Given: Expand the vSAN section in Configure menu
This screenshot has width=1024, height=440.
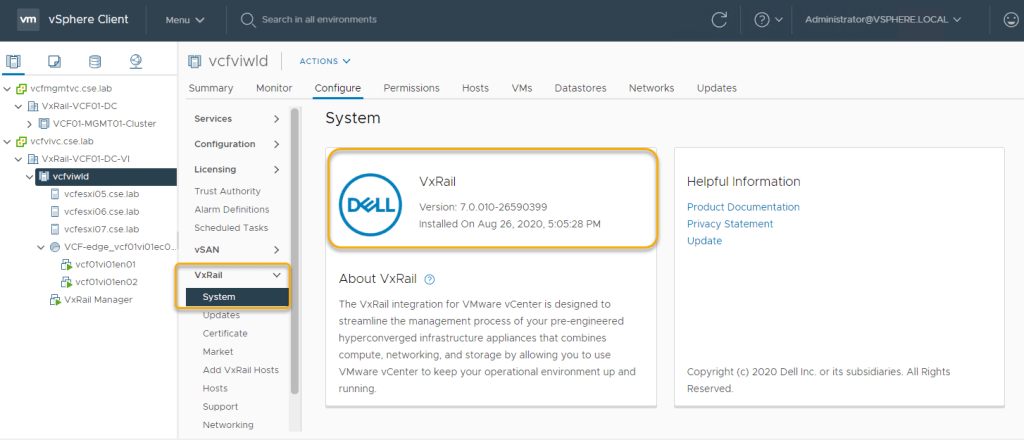Looking at the screenshot, I should click(x=276, y=249).
